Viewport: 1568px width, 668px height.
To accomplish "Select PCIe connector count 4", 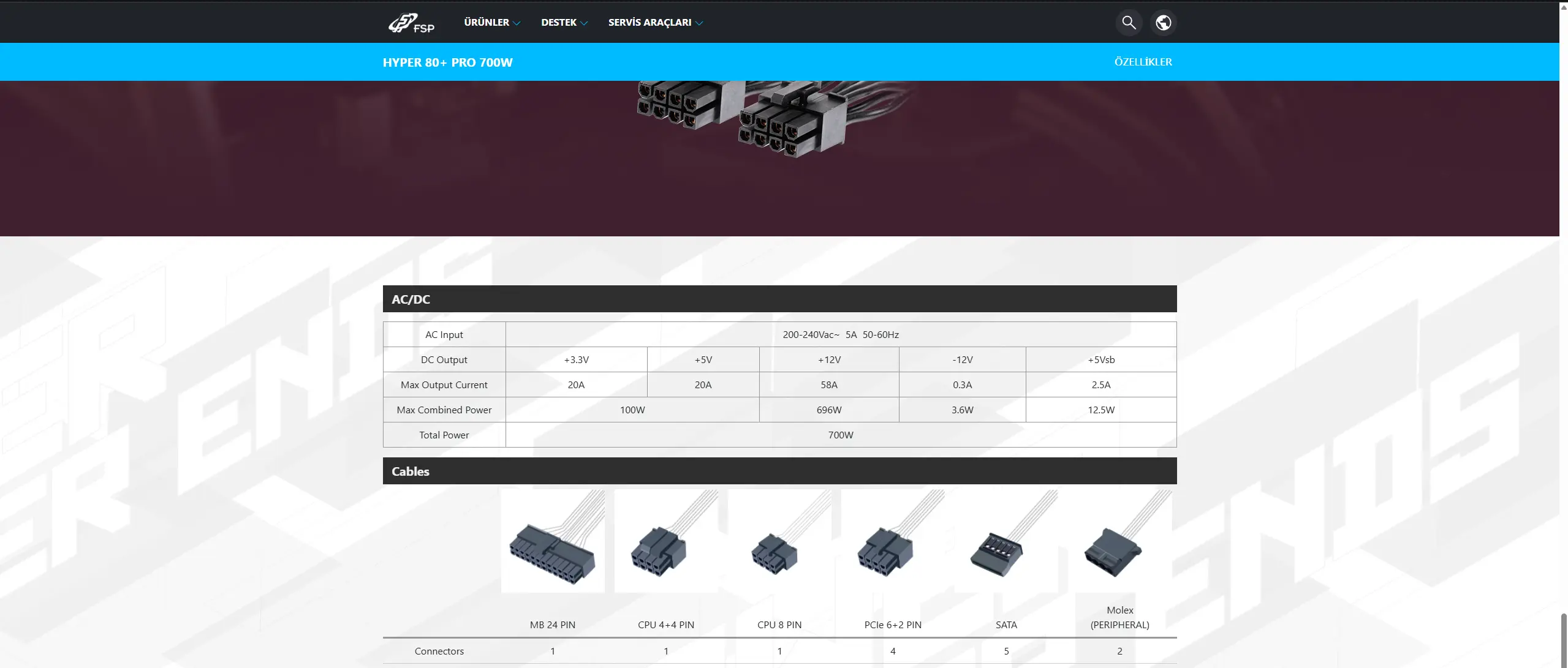I will pyautogui.click(x=893, y=651).
